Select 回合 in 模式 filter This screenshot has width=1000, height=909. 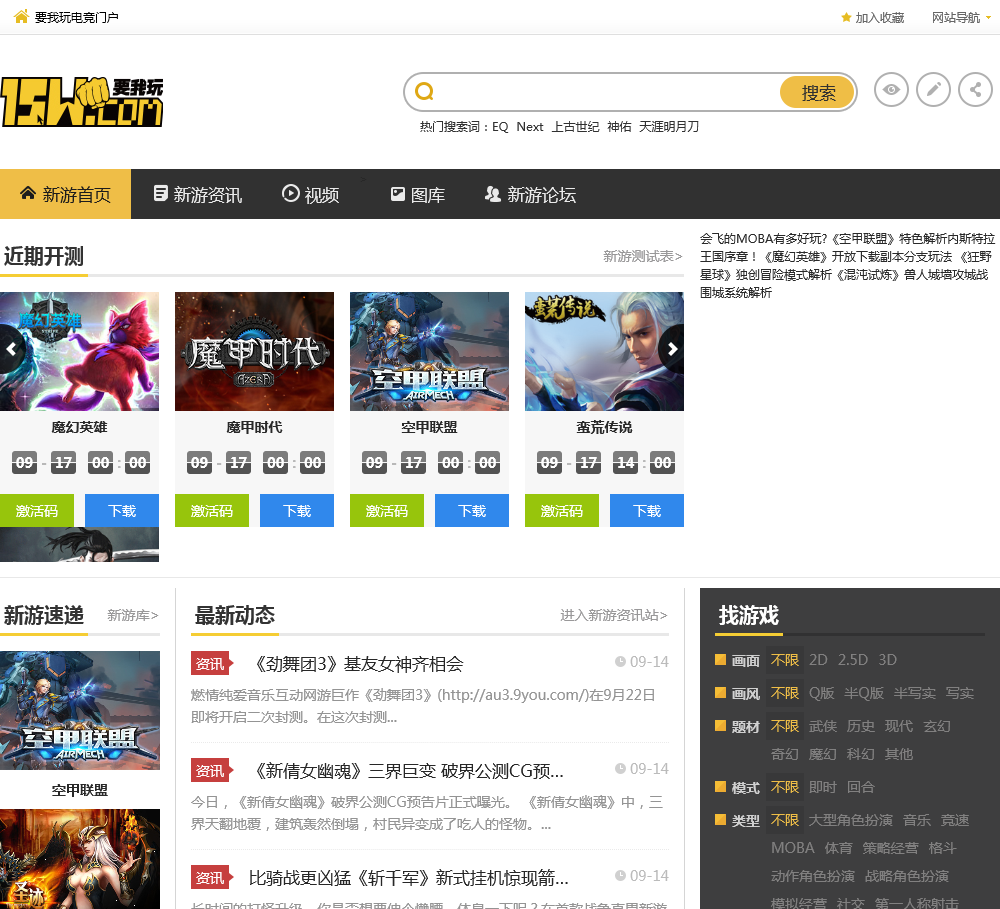pyautogui.click(x=860, y=787)
